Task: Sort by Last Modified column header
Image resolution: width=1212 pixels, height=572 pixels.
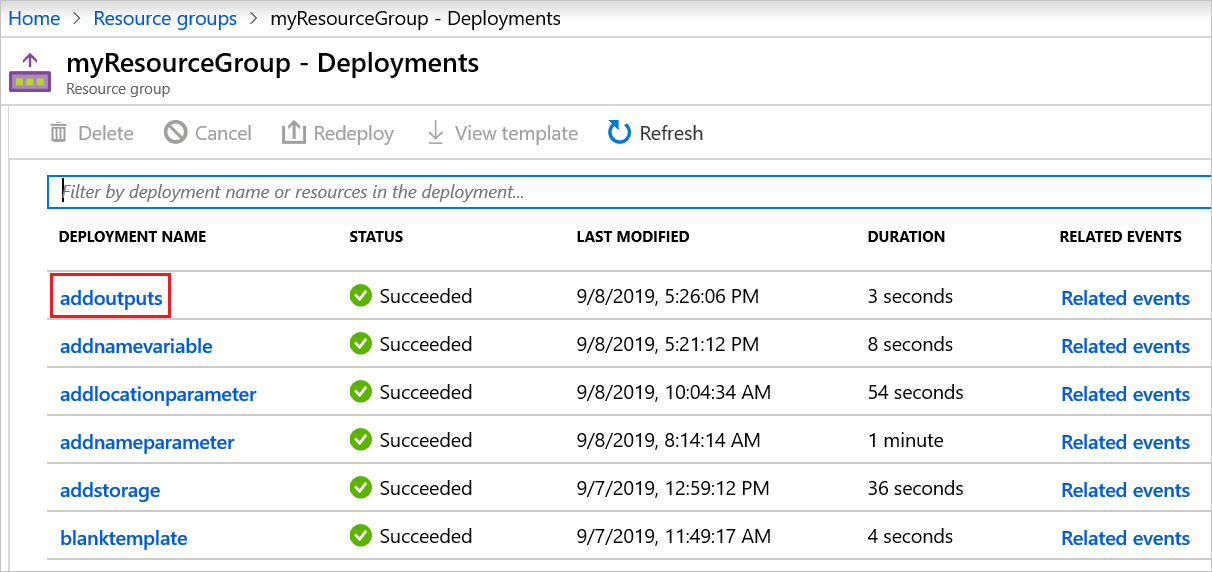Action: (x=632, y=237)
